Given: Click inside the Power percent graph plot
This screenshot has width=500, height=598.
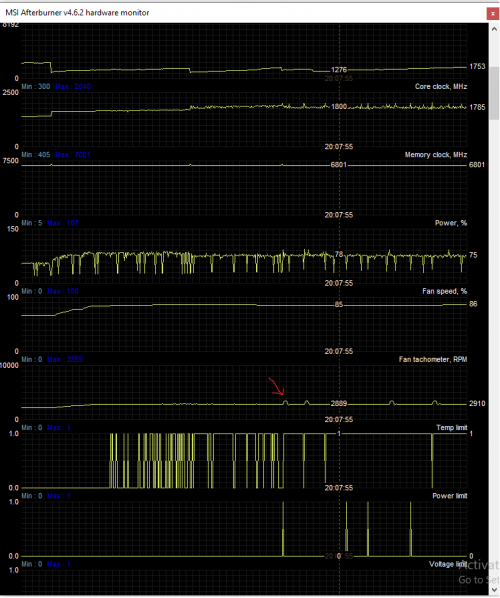Looking at the screenshot, I should [x=244, y=256].
